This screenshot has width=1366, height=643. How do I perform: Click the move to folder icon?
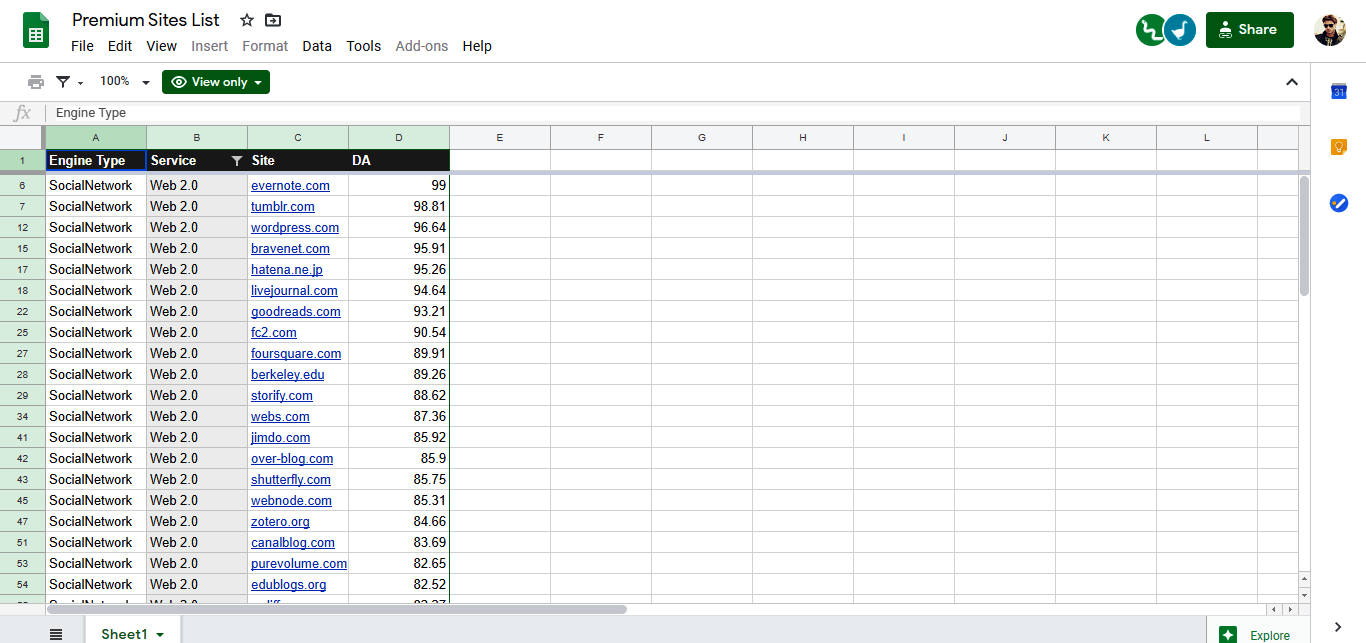[273, 20]
